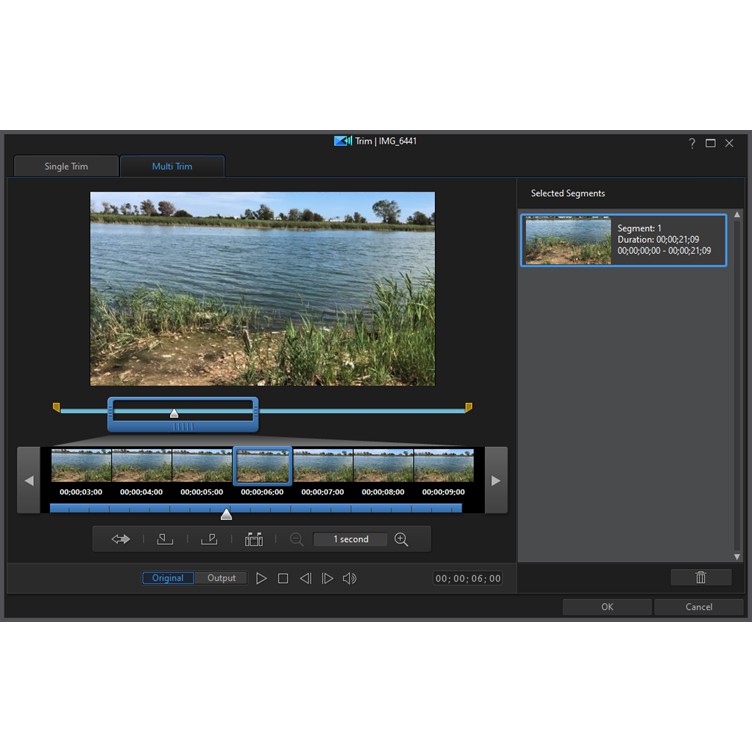Zoom out the timeline magnifier
The height and width of the screenshot is (752, 752).
(x=297, y=539)
